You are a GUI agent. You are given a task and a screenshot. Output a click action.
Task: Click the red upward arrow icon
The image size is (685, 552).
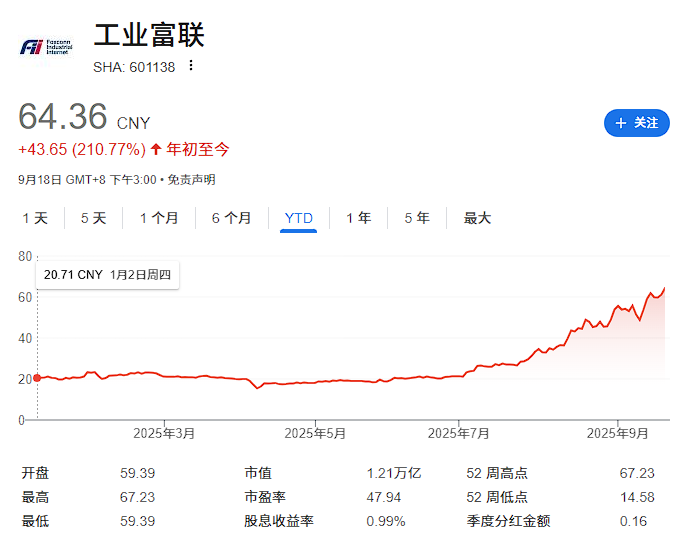coord(156,149)
